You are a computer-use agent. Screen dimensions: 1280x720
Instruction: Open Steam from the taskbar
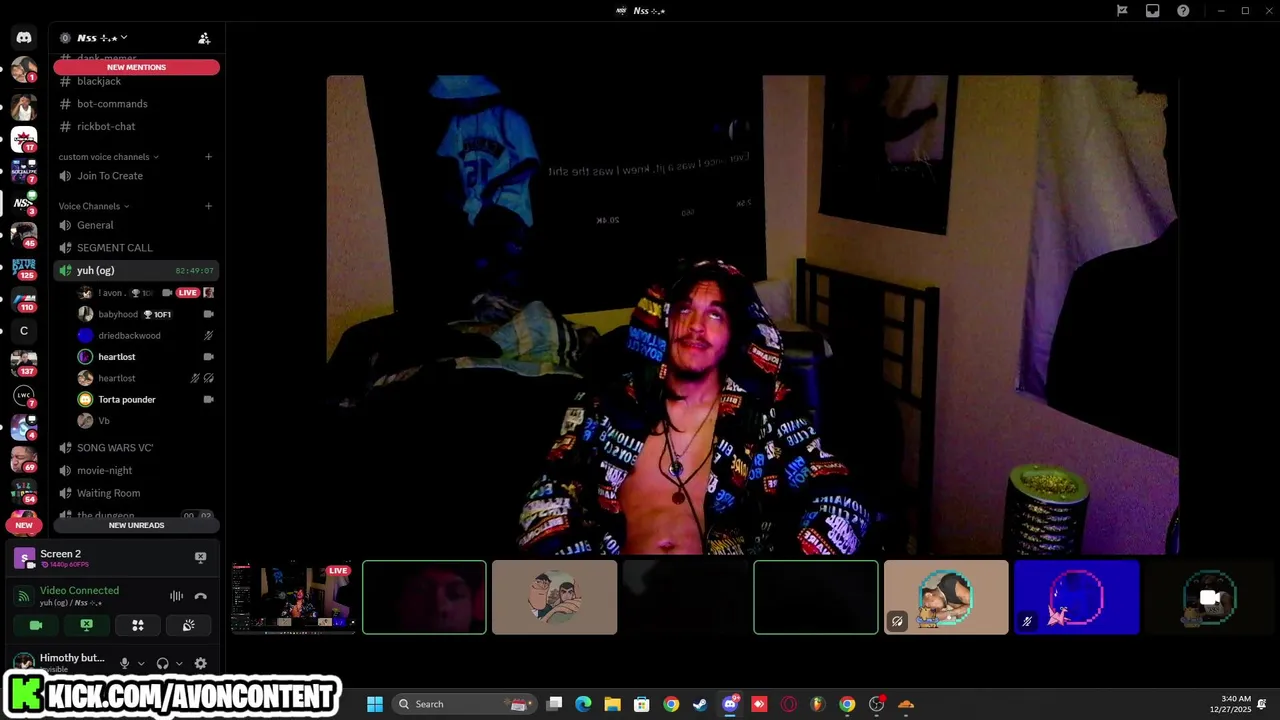[700, 704]
